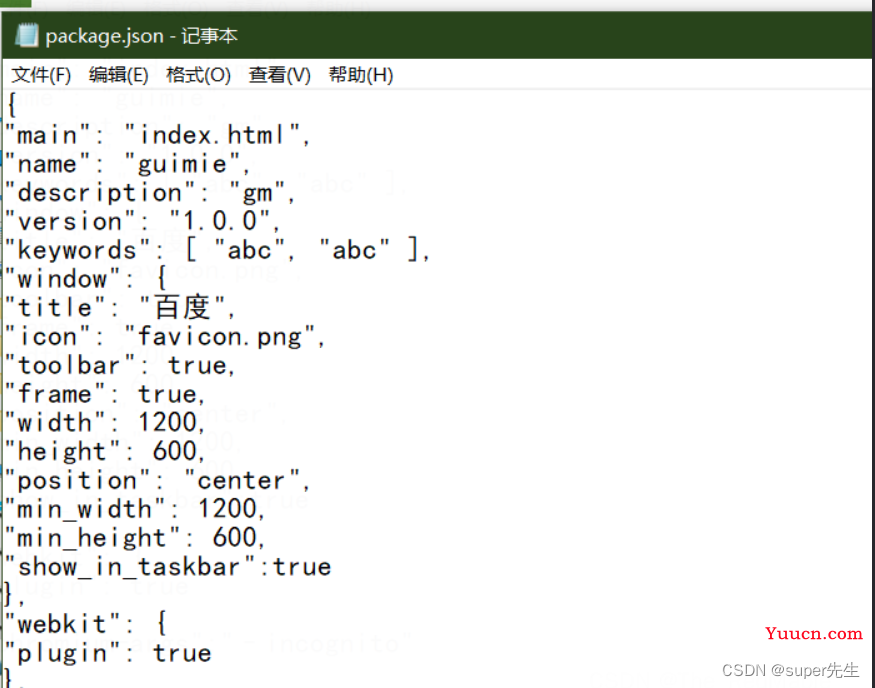Click the "title": "百度" line

[120, 307]
